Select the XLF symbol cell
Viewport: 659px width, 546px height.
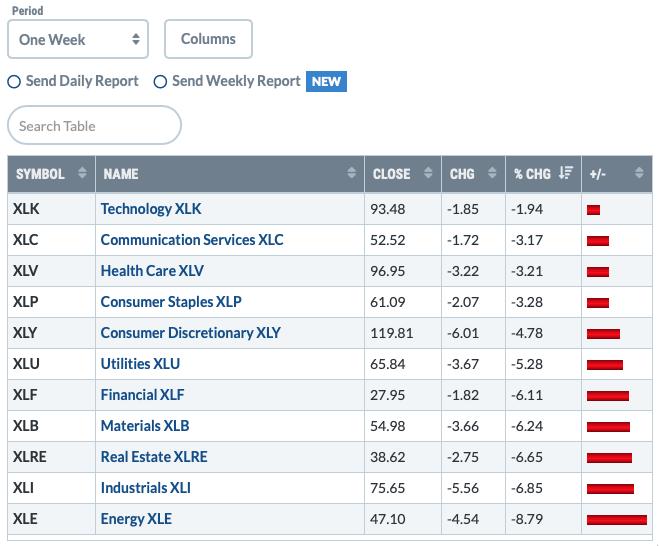coord(51,395)
